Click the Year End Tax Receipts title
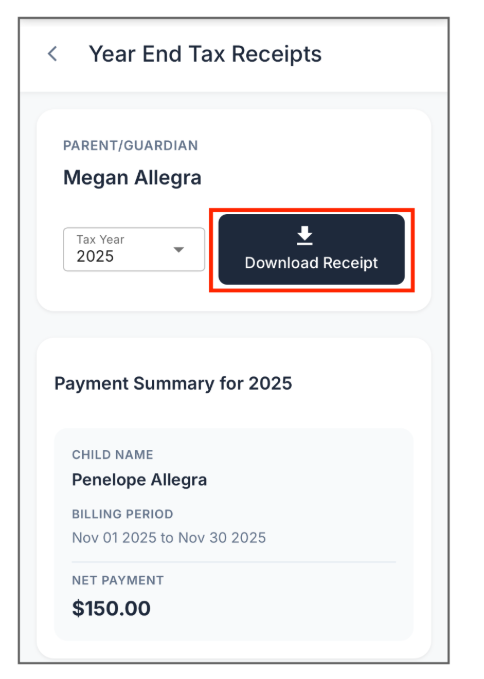This screenshot has height=679, width=484. click(x=205, y=55)
